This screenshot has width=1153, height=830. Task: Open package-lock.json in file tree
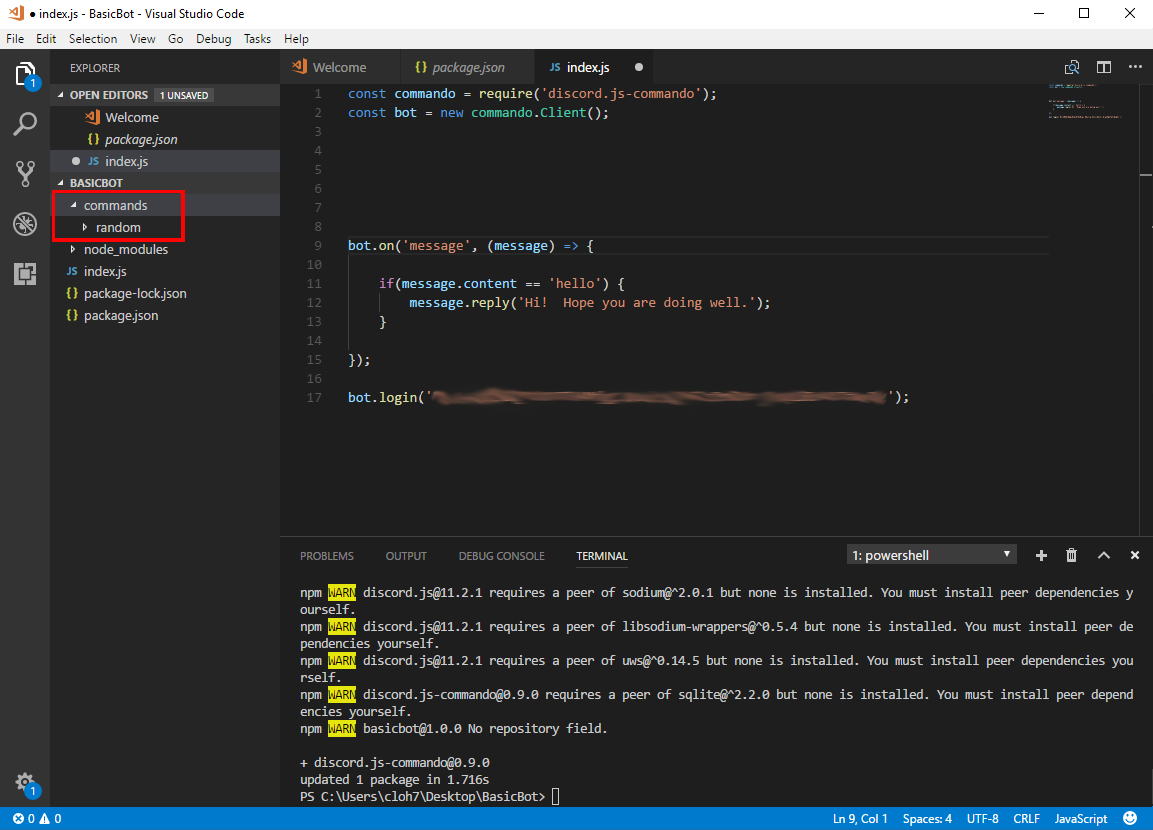tap(165, 293)
